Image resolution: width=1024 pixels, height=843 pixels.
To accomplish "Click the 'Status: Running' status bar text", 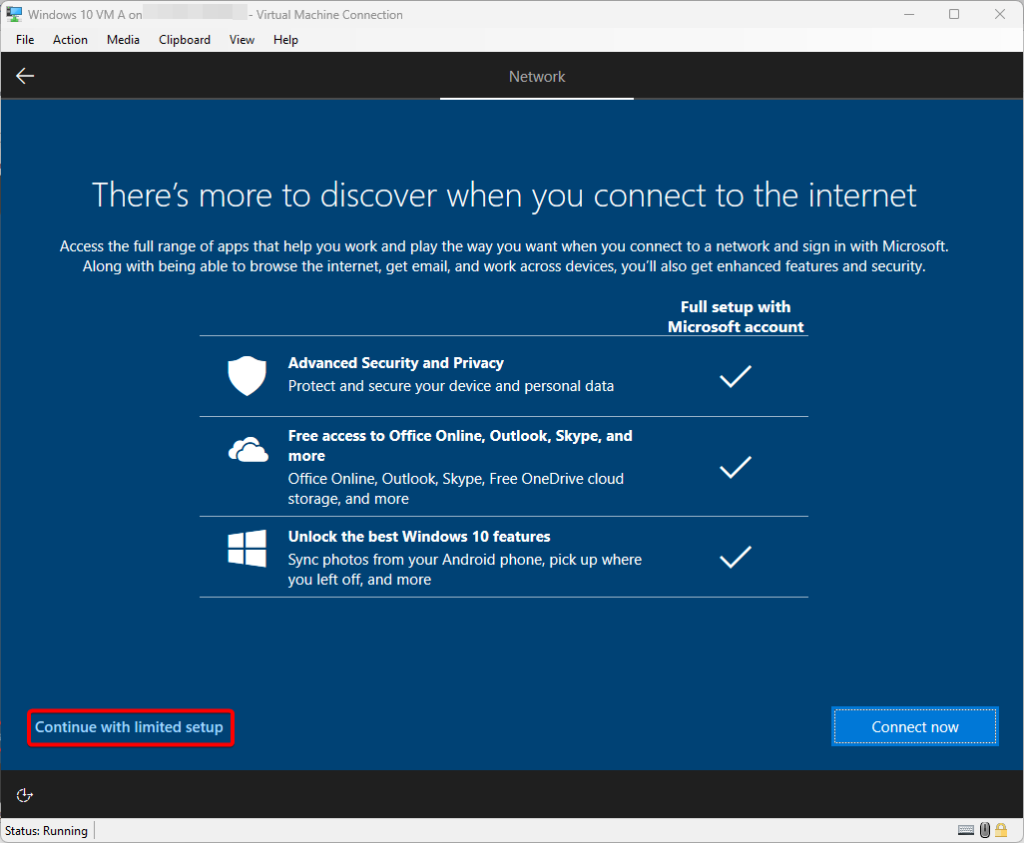I will (x=46, y=831).
